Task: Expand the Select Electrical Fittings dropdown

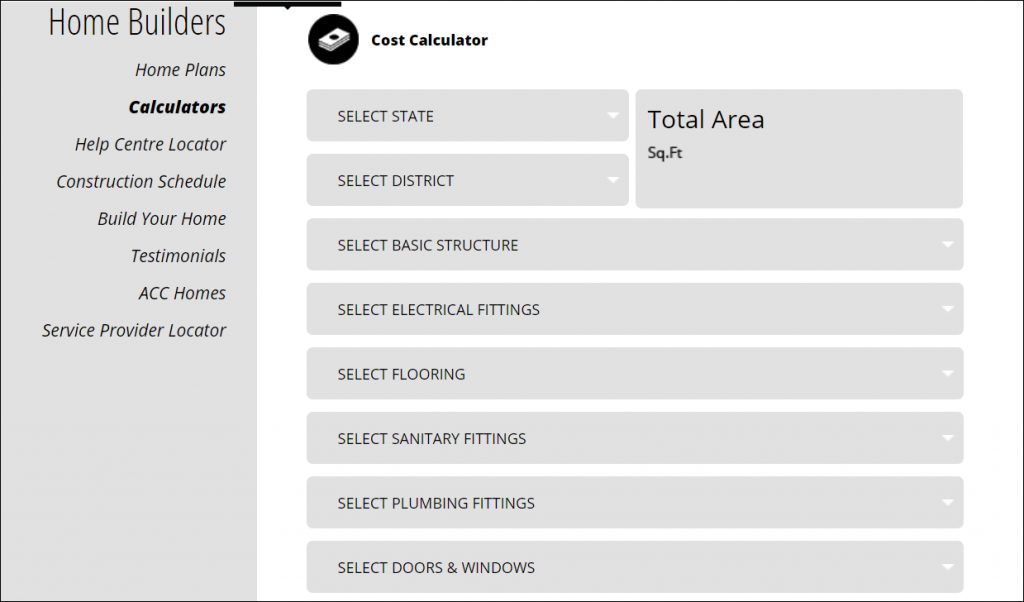Action: tap(634, 310)
